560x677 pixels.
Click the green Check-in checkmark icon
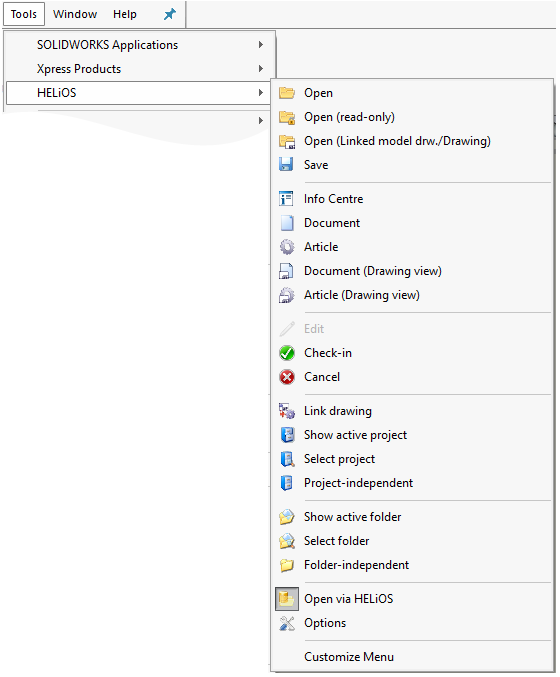[x=287, y=353]
